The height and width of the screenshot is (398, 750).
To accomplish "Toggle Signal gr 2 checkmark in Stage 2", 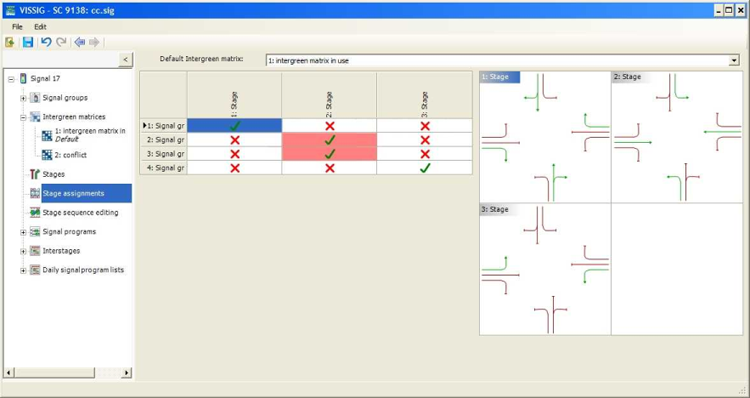I will tap(329, 140).
